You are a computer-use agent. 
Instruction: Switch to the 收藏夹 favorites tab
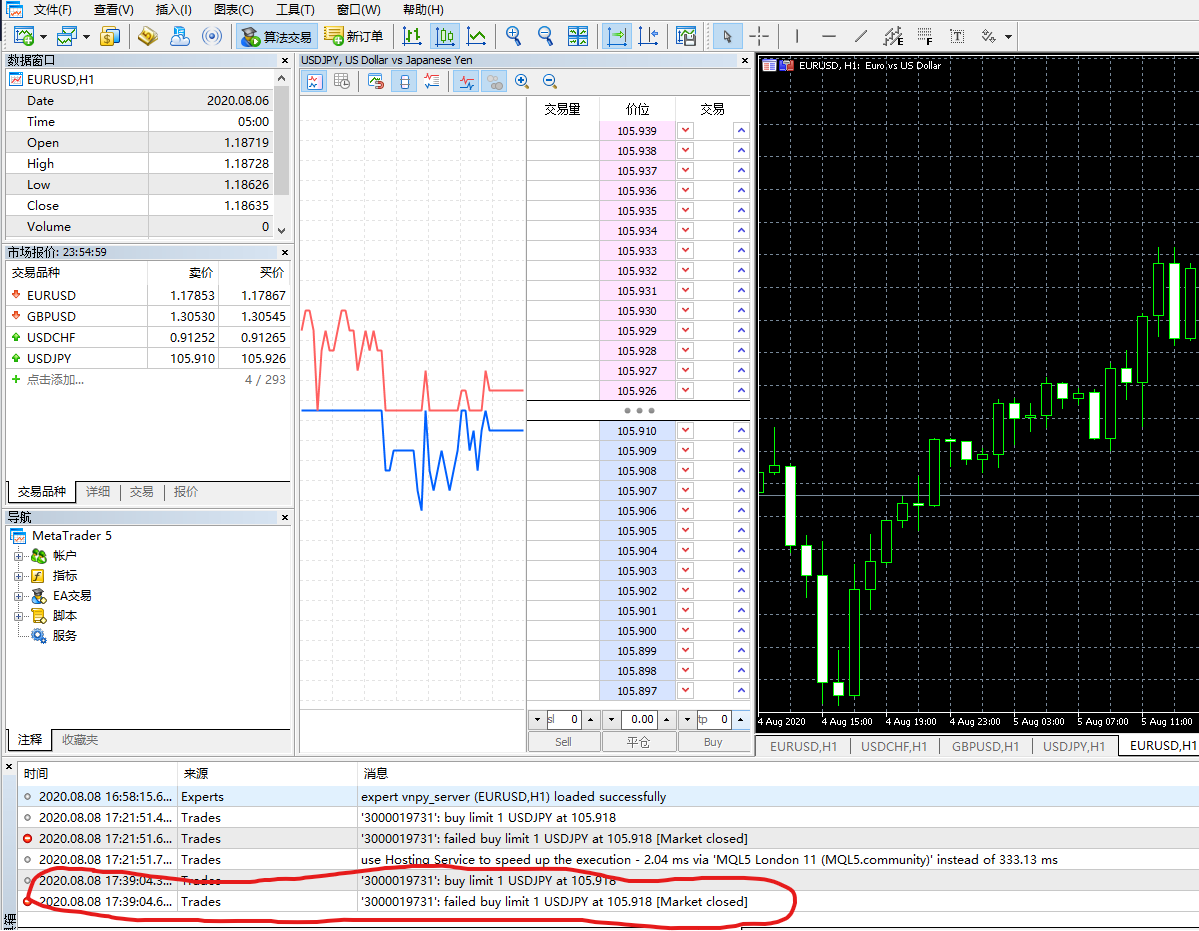[x=80, y=740]
